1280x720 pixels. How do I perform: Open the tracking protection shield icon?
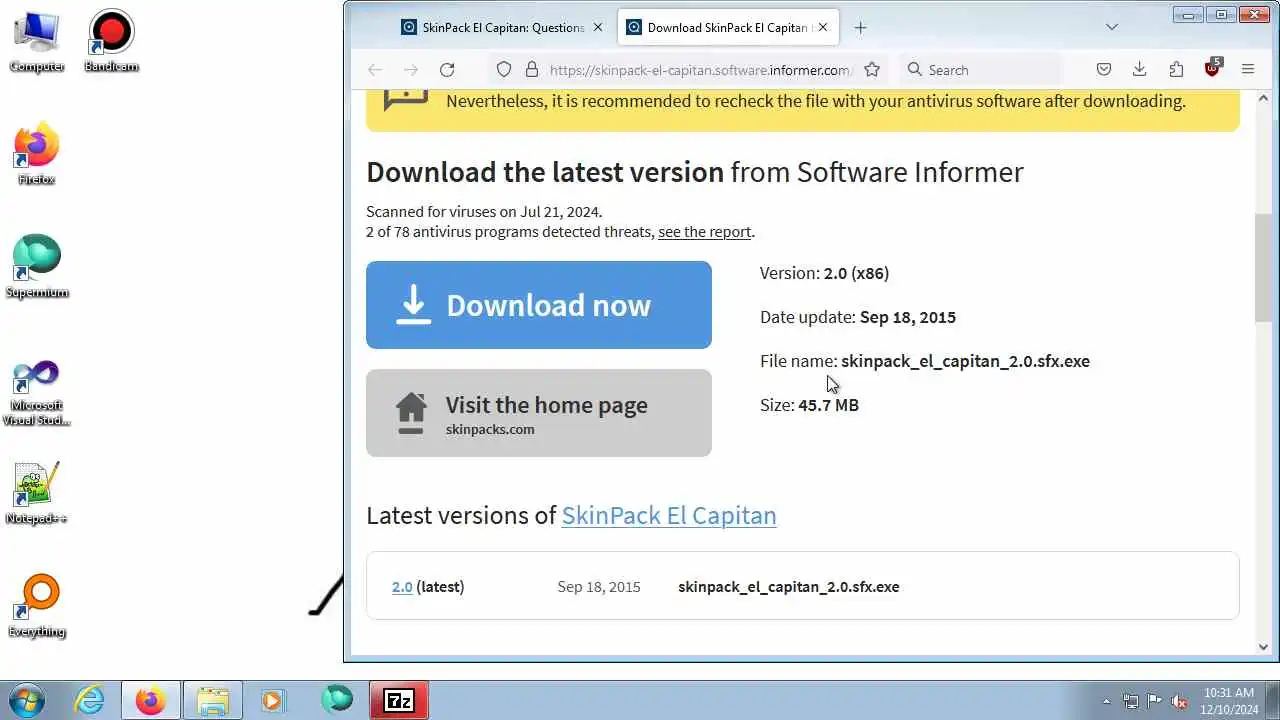click(504, 69)
